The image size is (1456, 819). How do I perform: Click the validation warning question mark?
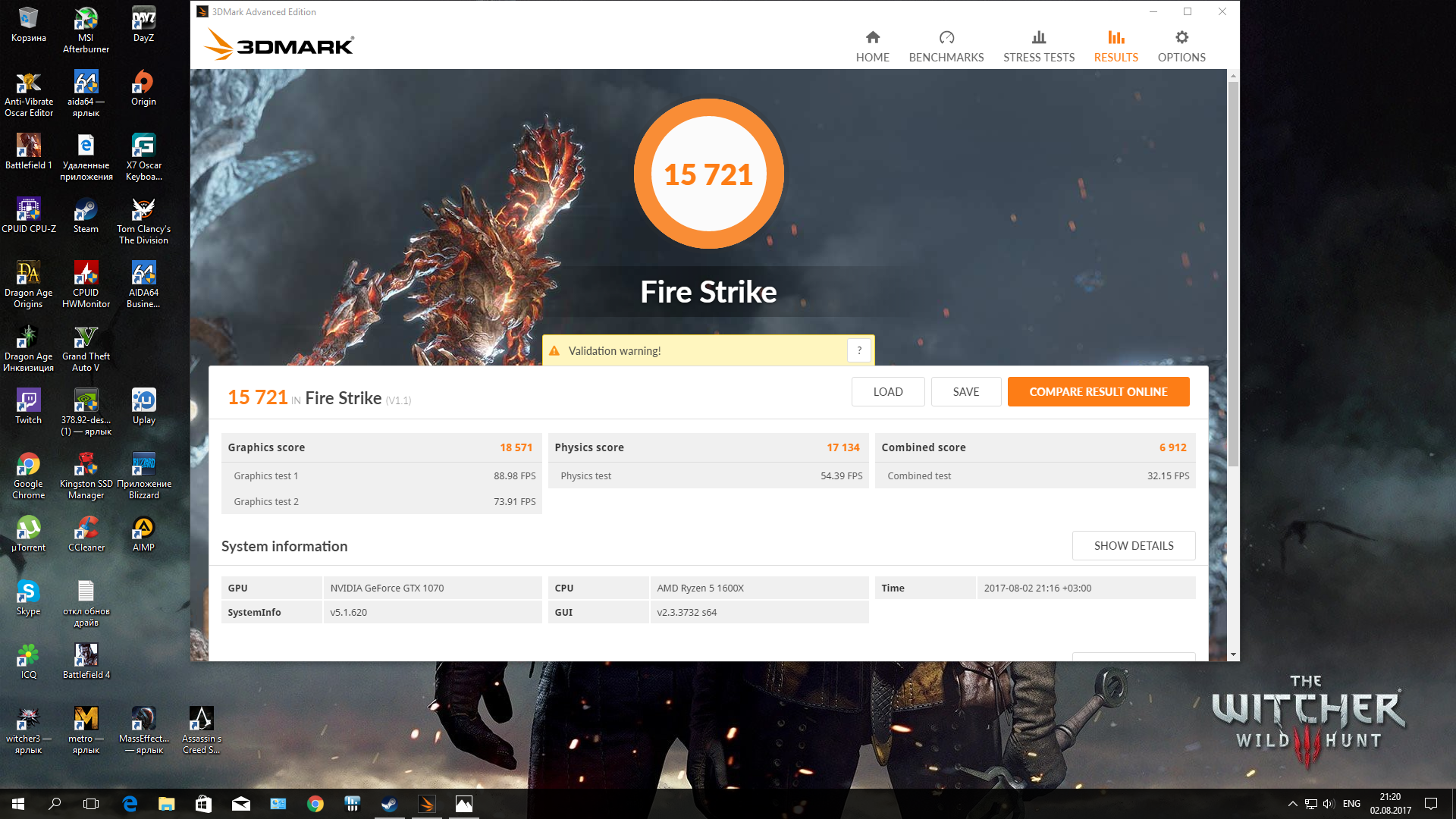point(859,350)
